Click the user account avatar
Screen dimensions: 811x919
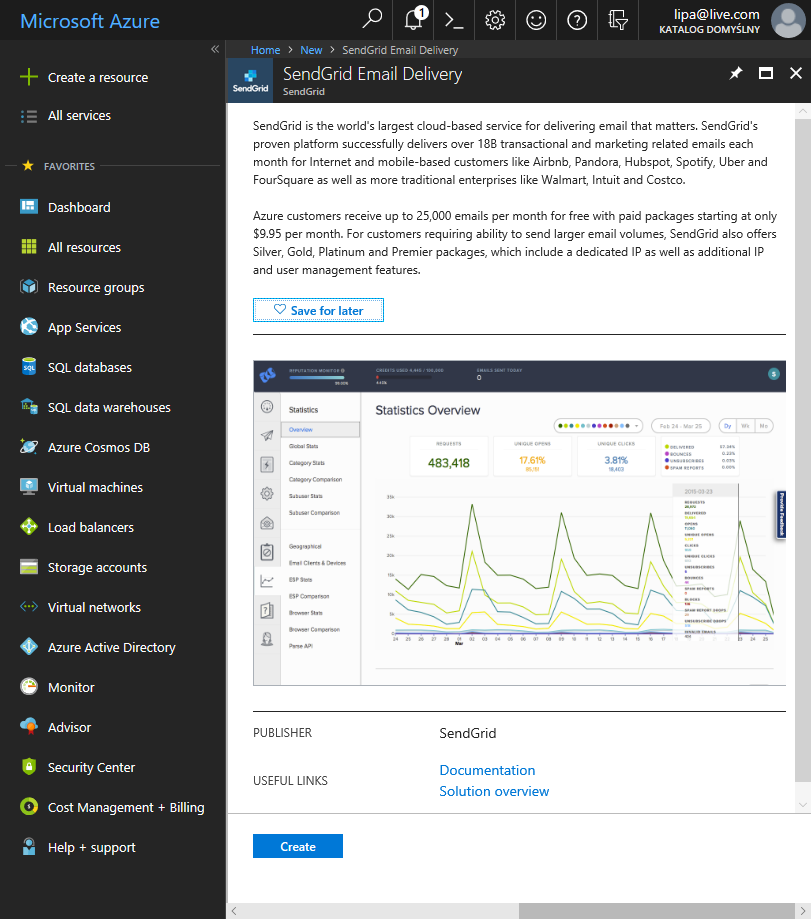[x=788, y=20]
